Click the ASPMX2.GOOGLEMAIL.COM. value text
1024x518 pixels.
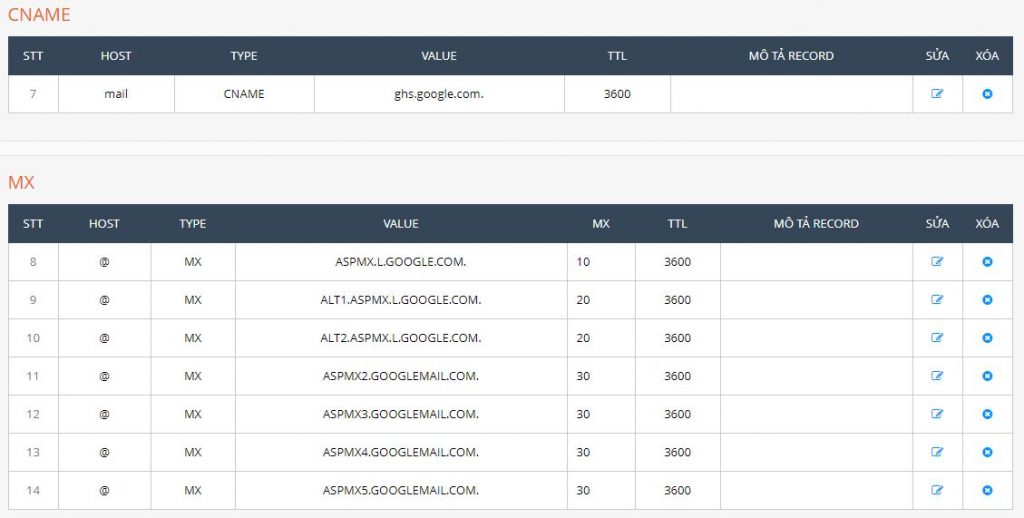coord(400,376)
